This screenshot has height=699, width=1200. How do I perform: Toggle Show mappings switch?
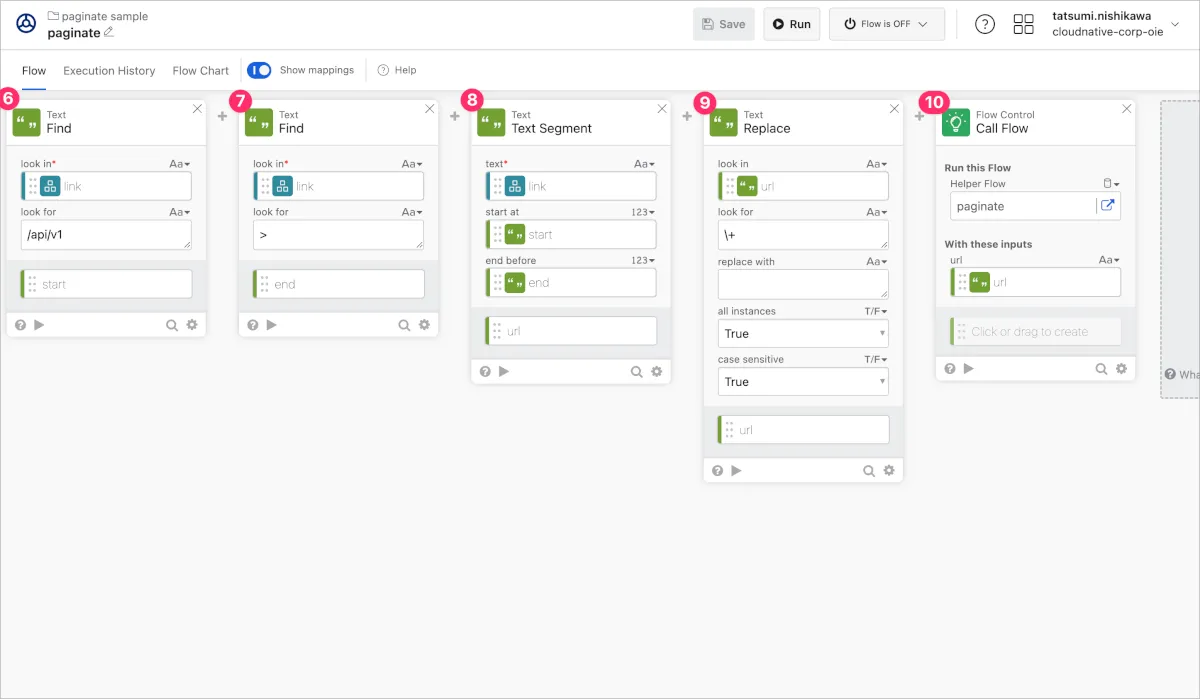click(x=259, y=70)
